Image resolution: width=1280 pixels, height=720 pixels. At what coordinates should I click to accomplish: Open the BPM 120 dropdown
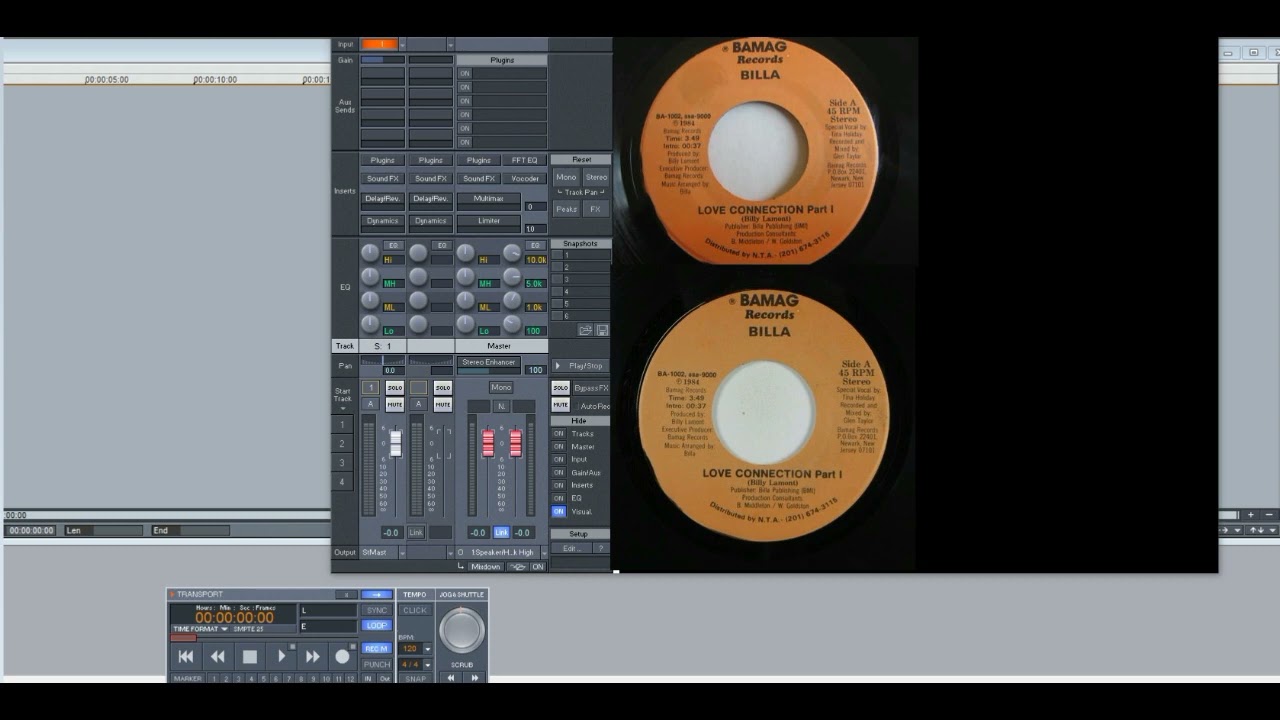(x=428, y=649)
